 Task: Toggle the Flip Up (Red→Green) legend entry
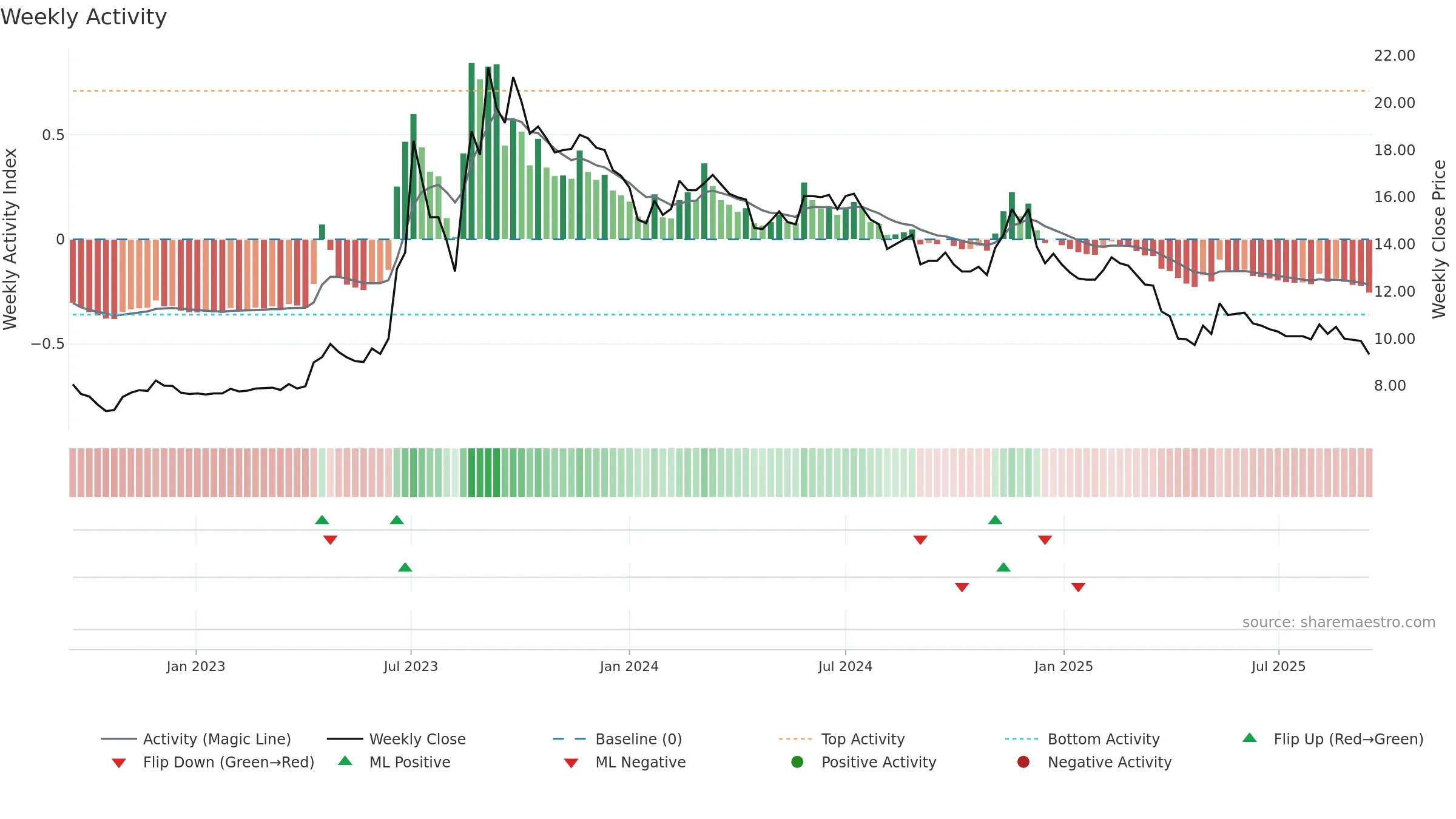pyautogui.click(x=1333, y=739)
